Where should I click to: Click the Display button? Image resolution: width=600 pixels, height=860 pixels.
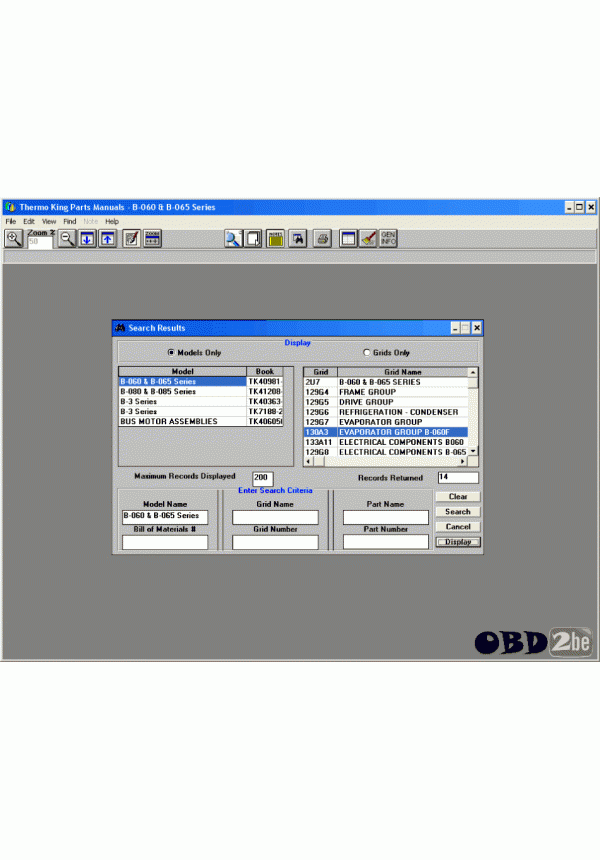click(x=458, y=542)
